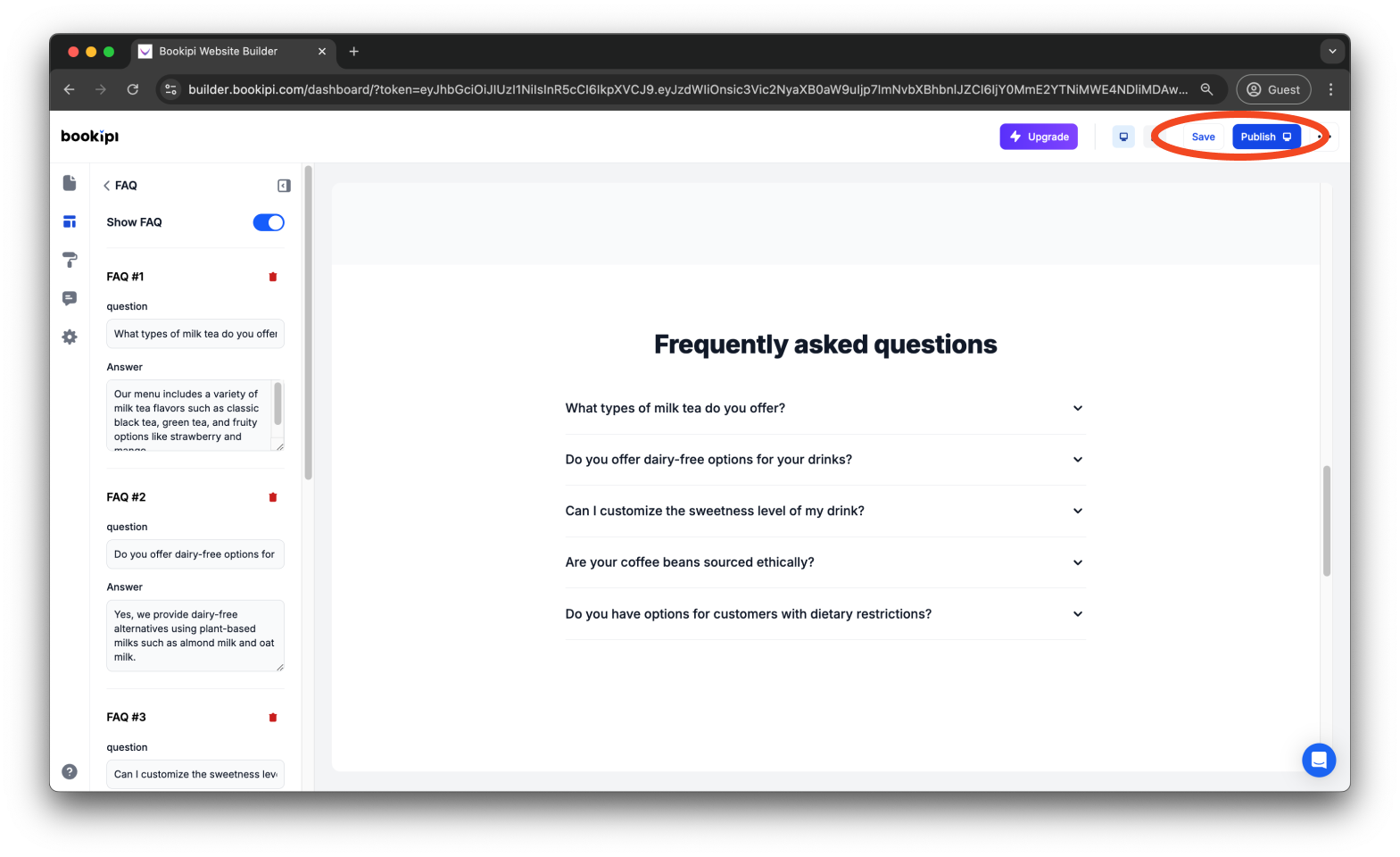Image resolution: width=1400 pixels, height=857 pixels.
Task: Edit FAQ #1 answer text area
Action: coord(195,415)
